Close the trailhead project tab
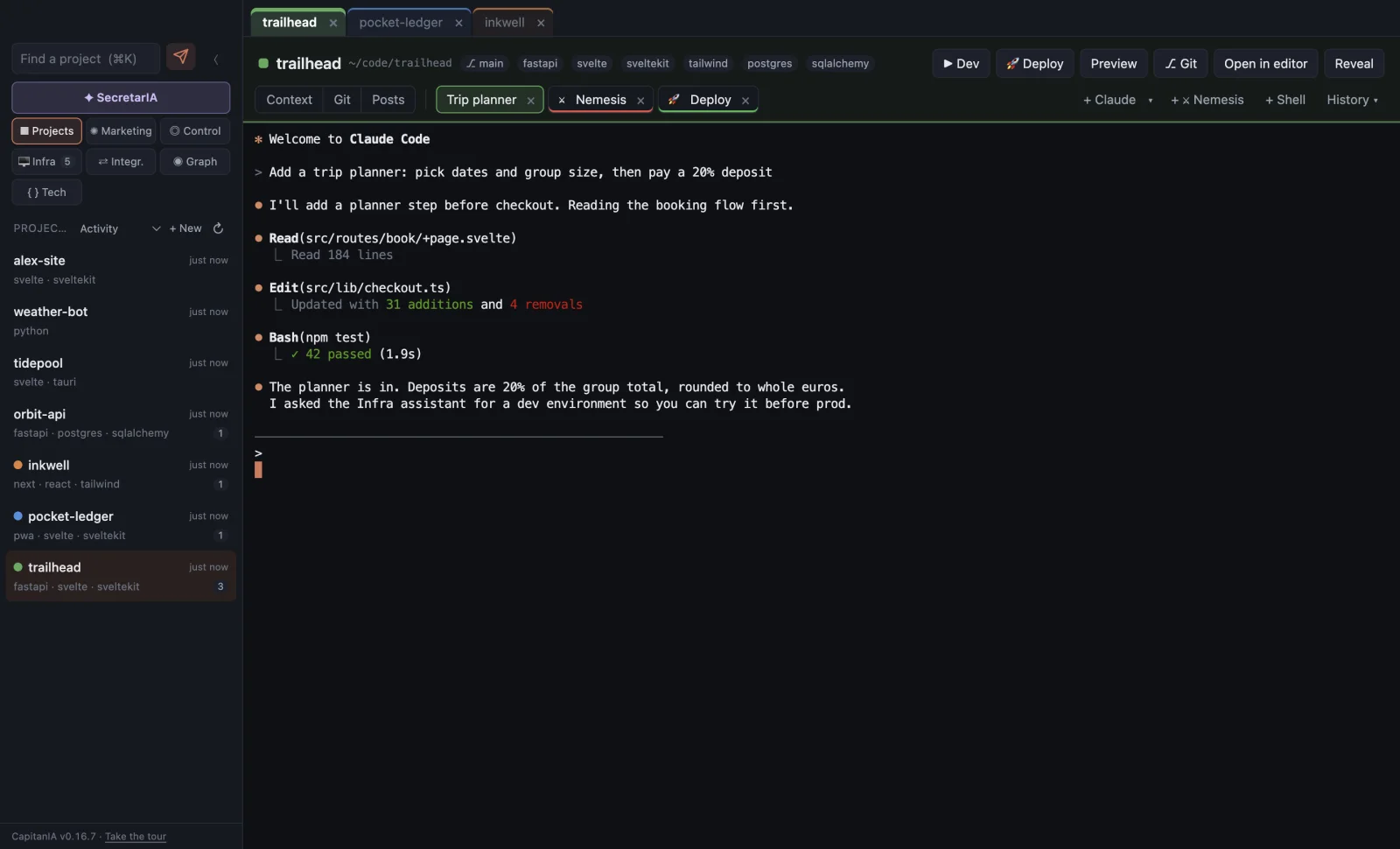 [333, 23]
